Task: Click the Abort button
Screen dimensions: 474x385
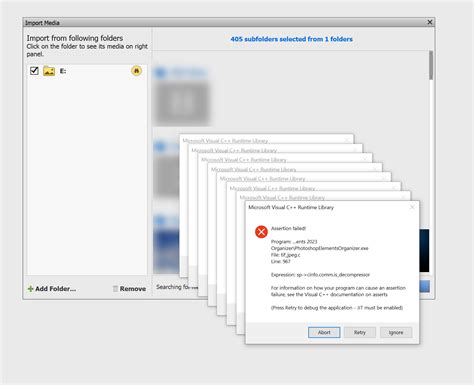Action: coord(324,332)
